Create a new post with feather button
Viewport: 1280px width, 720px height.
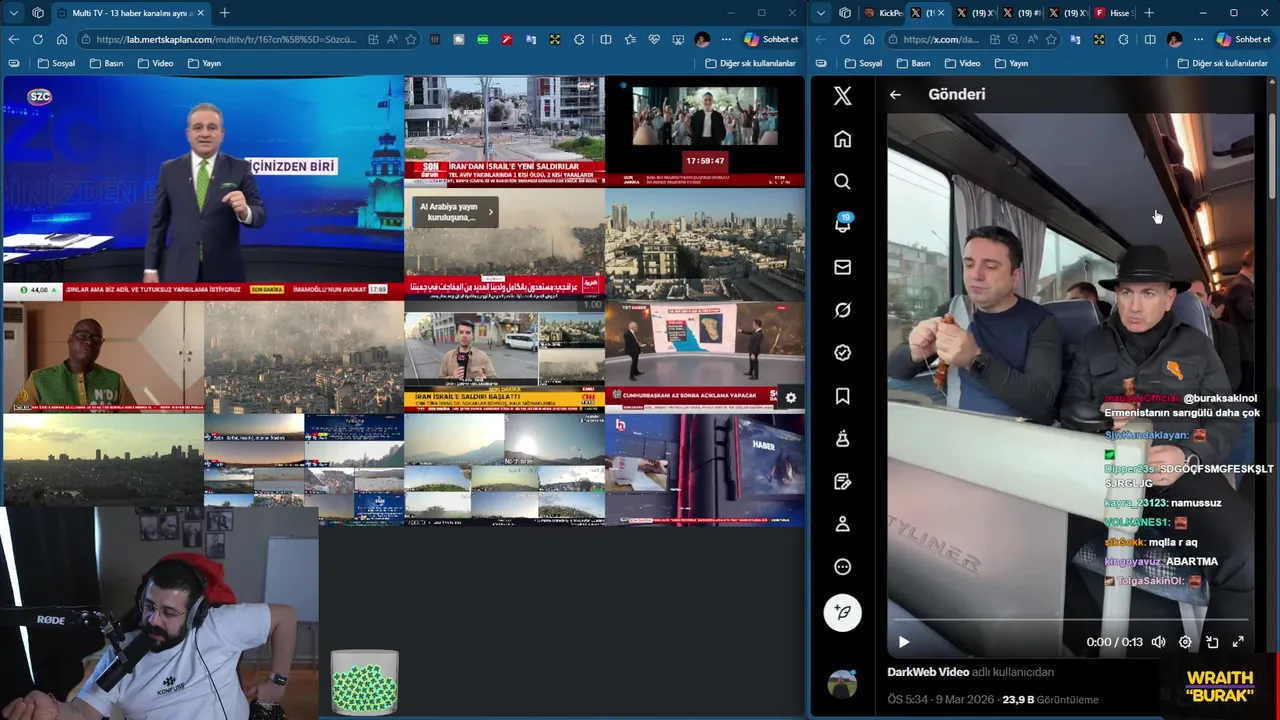pos(842,612)
